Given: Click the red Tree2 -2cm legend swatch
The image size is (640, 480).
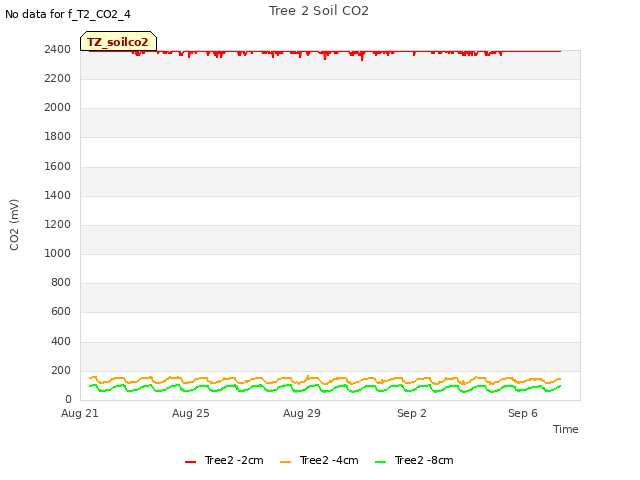Looking at the screenshot, I should coord(191,462).
